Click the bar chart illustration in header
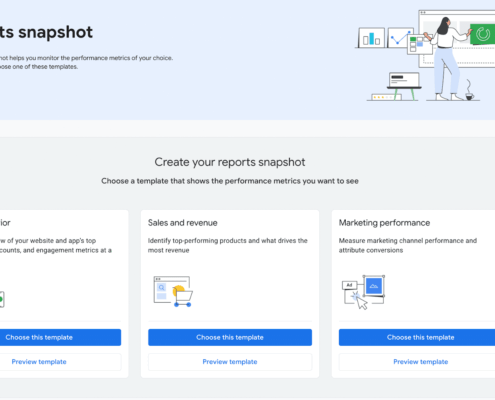 click(371, 38)
